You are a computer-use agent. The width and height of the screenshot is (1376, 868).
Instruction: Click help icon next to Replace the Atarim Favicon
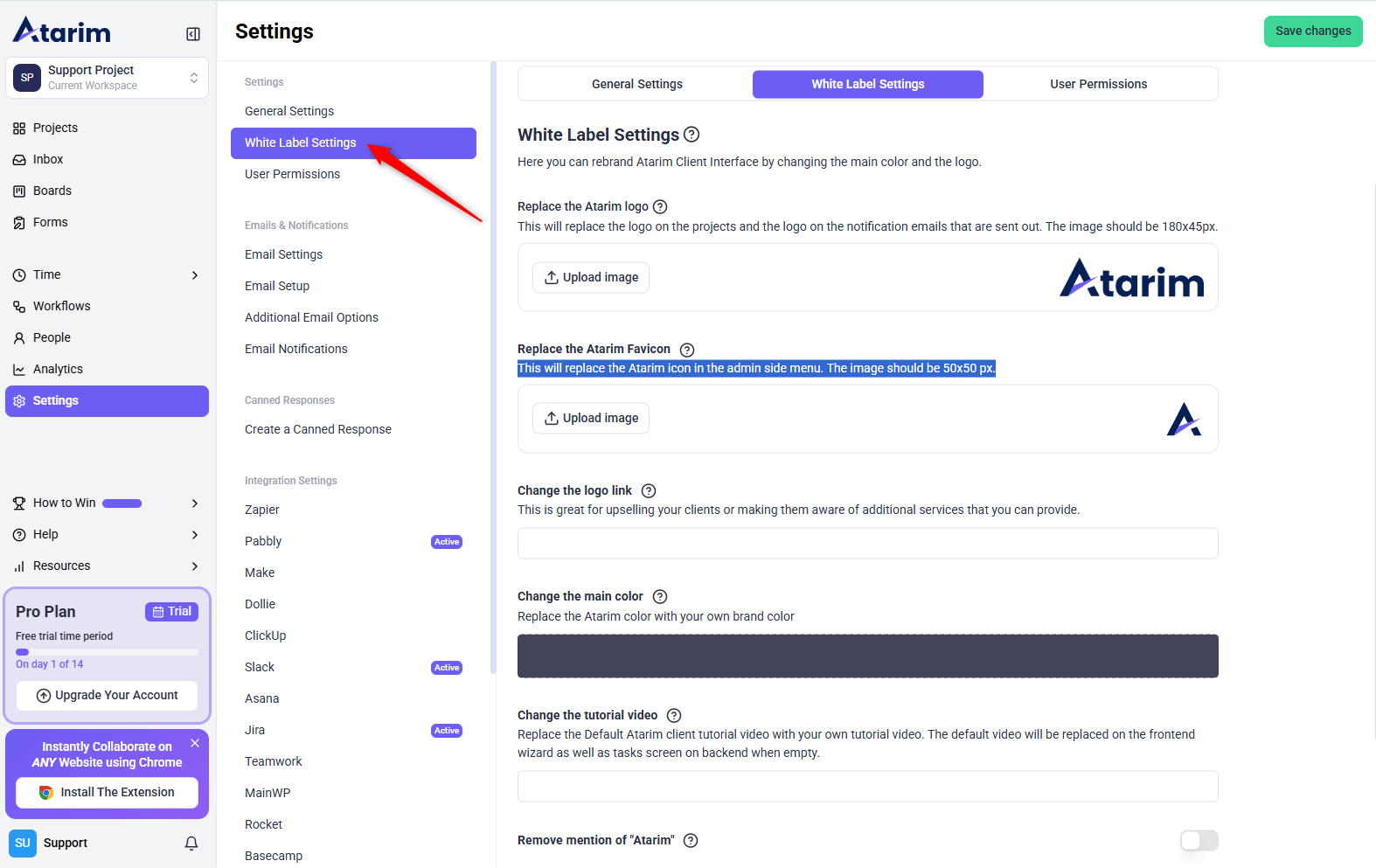click(x=687, y=350)
